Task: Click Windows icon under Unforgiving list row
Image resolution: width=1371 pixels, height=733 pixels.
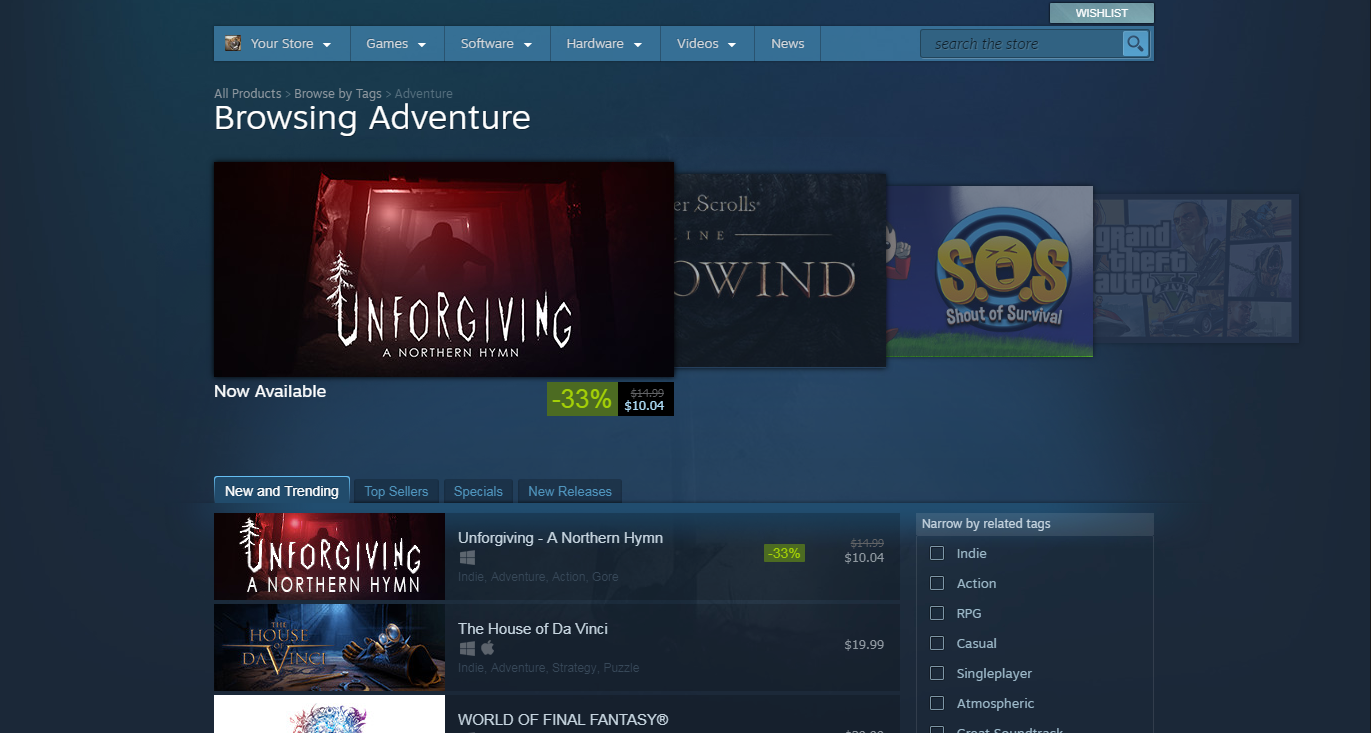Action: pos(466,557)
